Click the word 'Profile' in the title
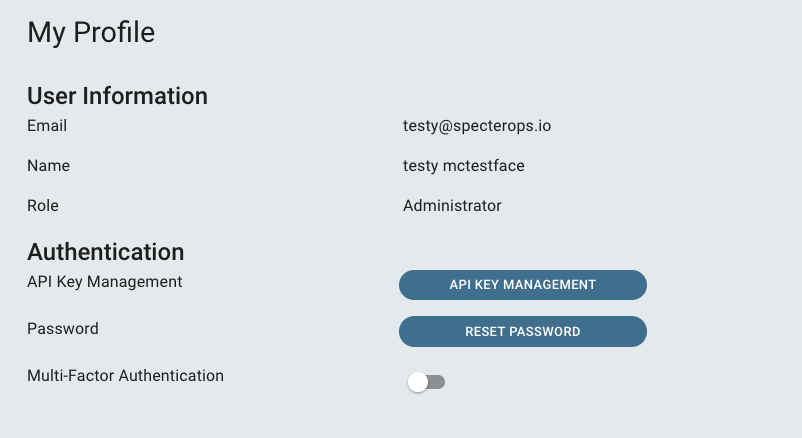802x438 pixels. pos(114,32)
